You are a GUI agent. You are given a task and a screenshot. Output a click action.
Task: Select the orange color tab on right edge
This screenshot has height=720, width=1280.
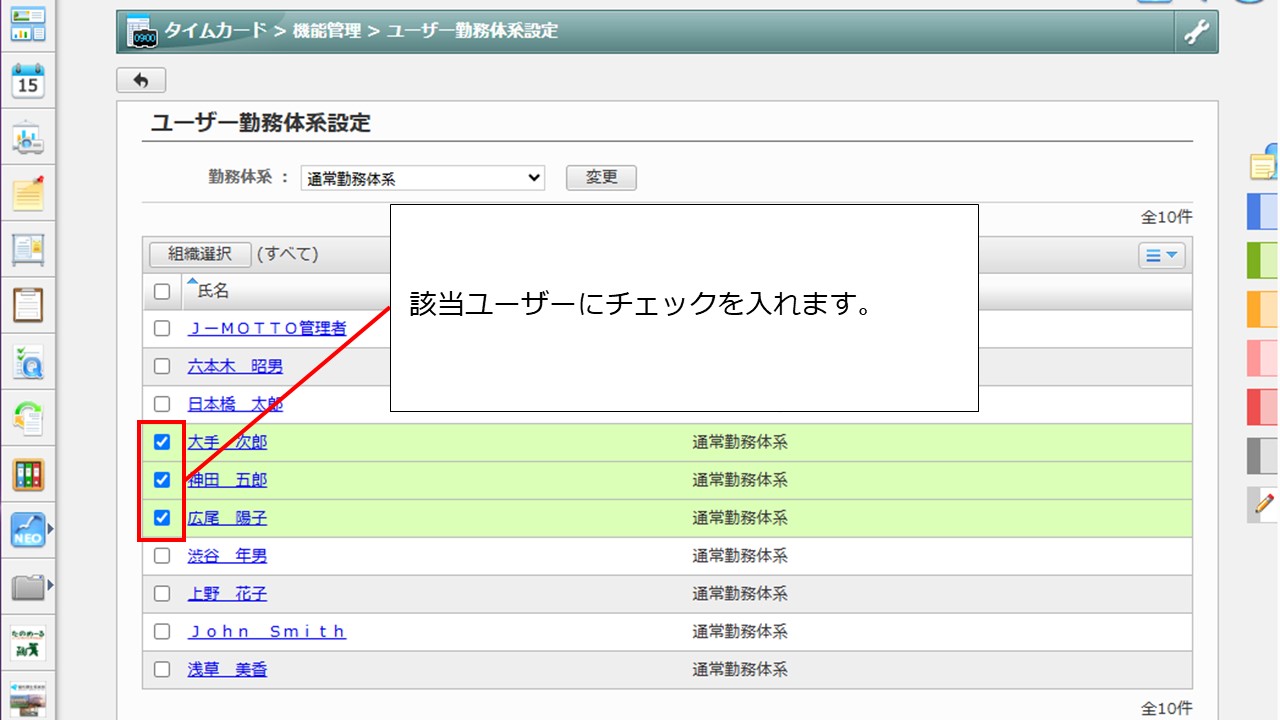click(x=1263, y=309)
